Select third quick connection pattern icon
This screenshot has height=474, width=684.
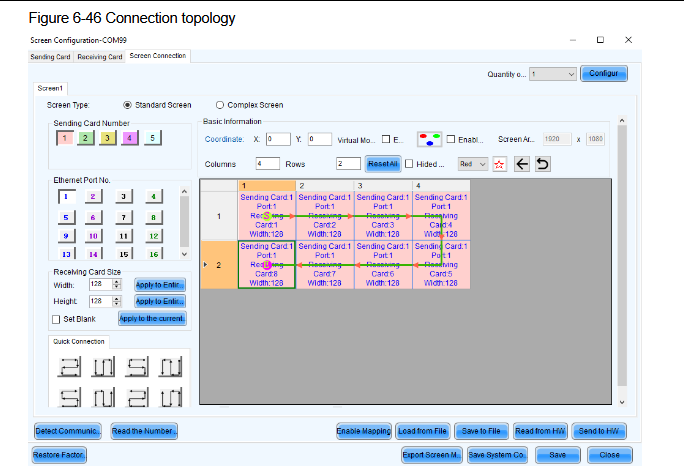(x=137, y=367)
